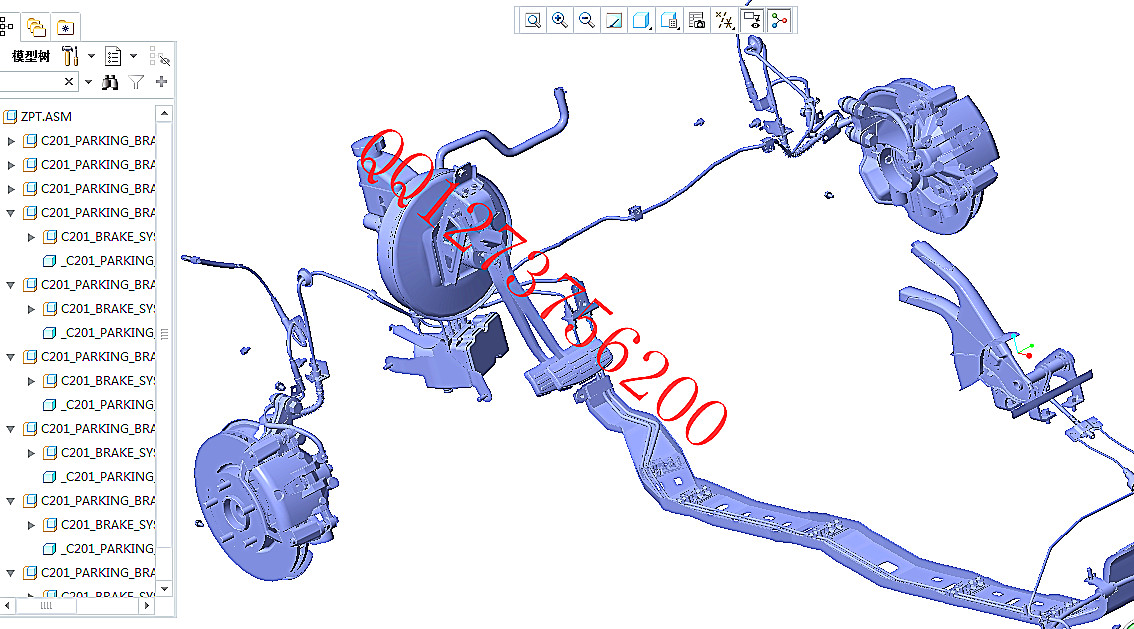Click the Repaint display icon
The height and width of the screenshot is (629, 1134).
pos(615,20)
